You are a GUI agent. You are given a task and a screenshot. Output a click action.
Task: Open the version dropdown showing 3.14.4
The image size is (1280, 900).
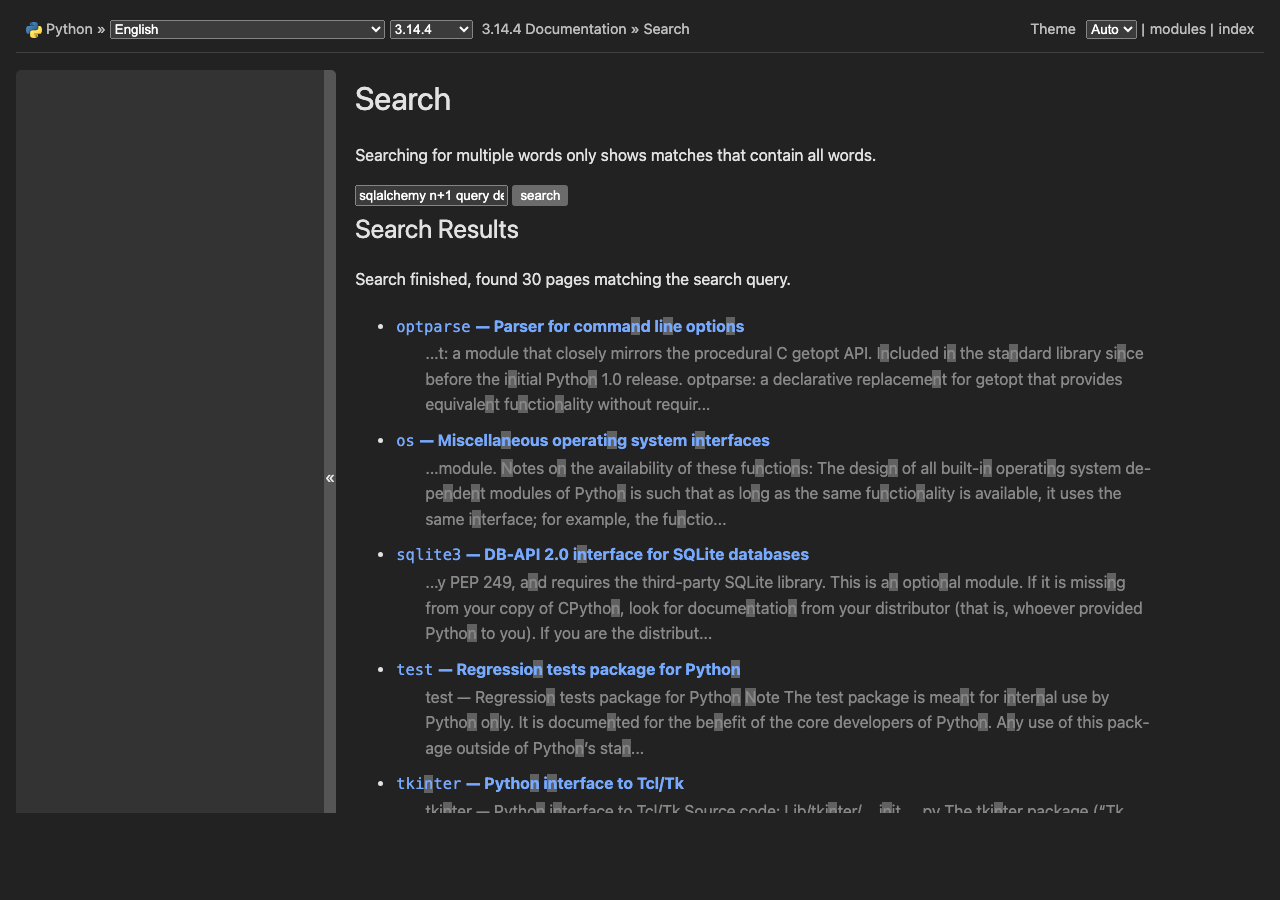(431, 29)
